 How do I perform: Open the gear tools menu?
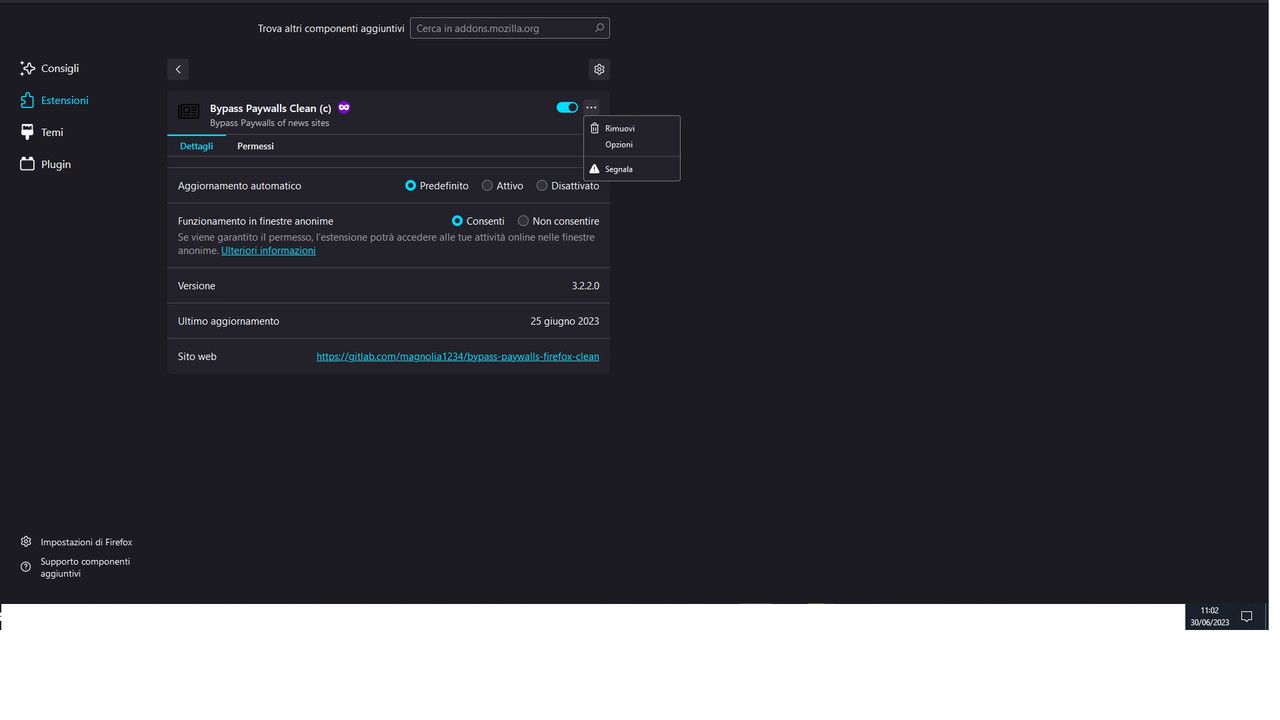click(599, 69)
